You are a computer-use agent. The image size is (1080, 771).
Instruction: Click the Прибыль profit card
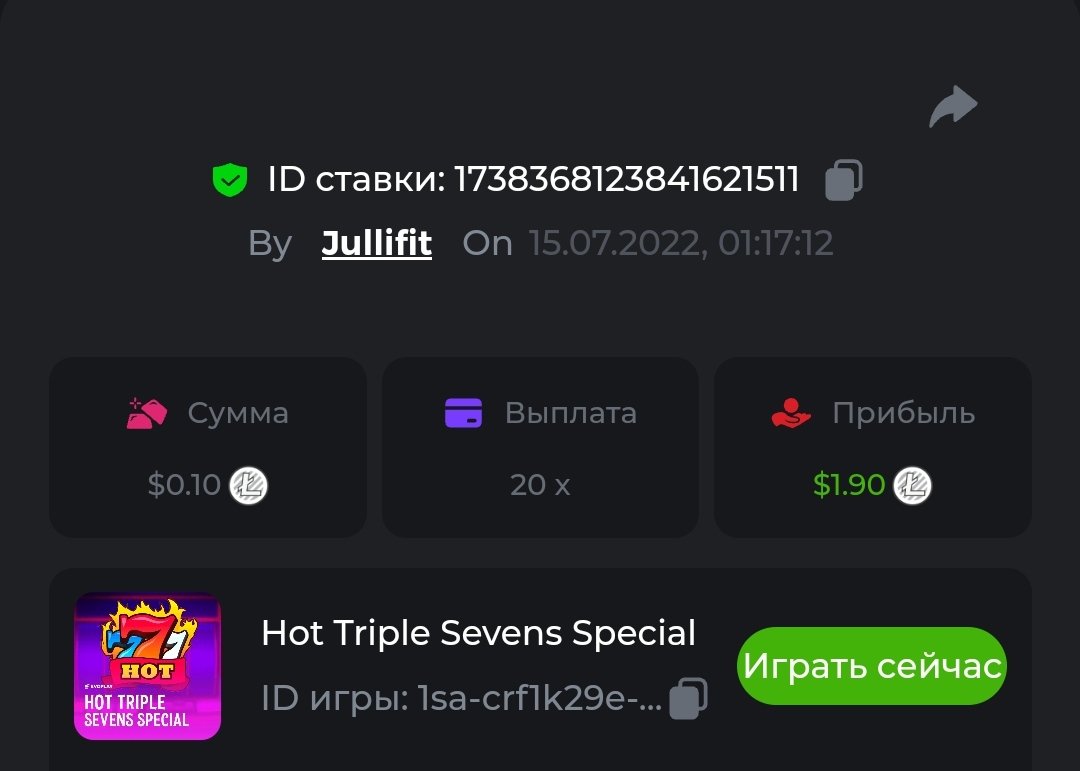[873, 447]
